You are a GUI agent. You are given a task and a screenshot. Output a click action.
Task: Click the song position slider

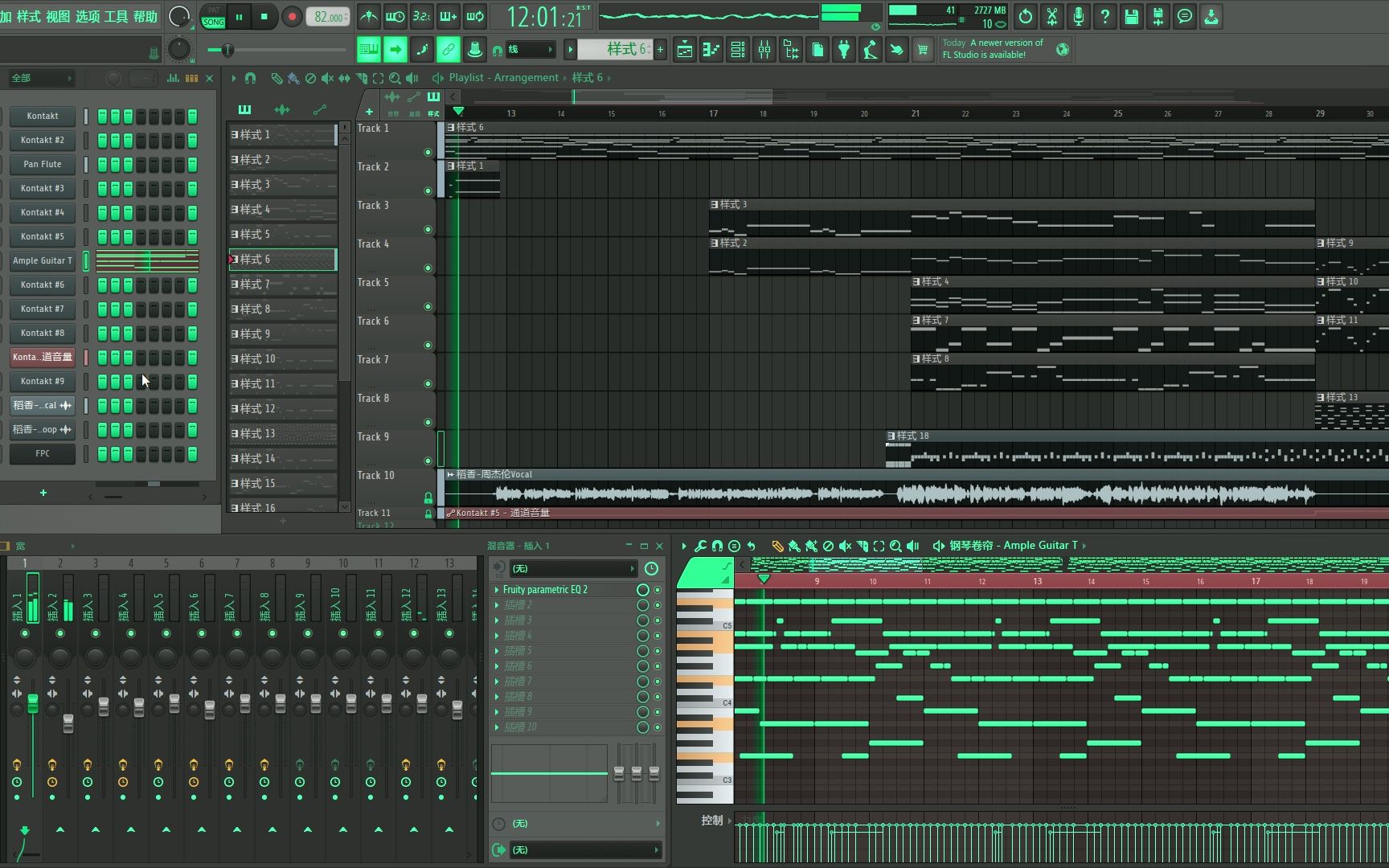276,50
